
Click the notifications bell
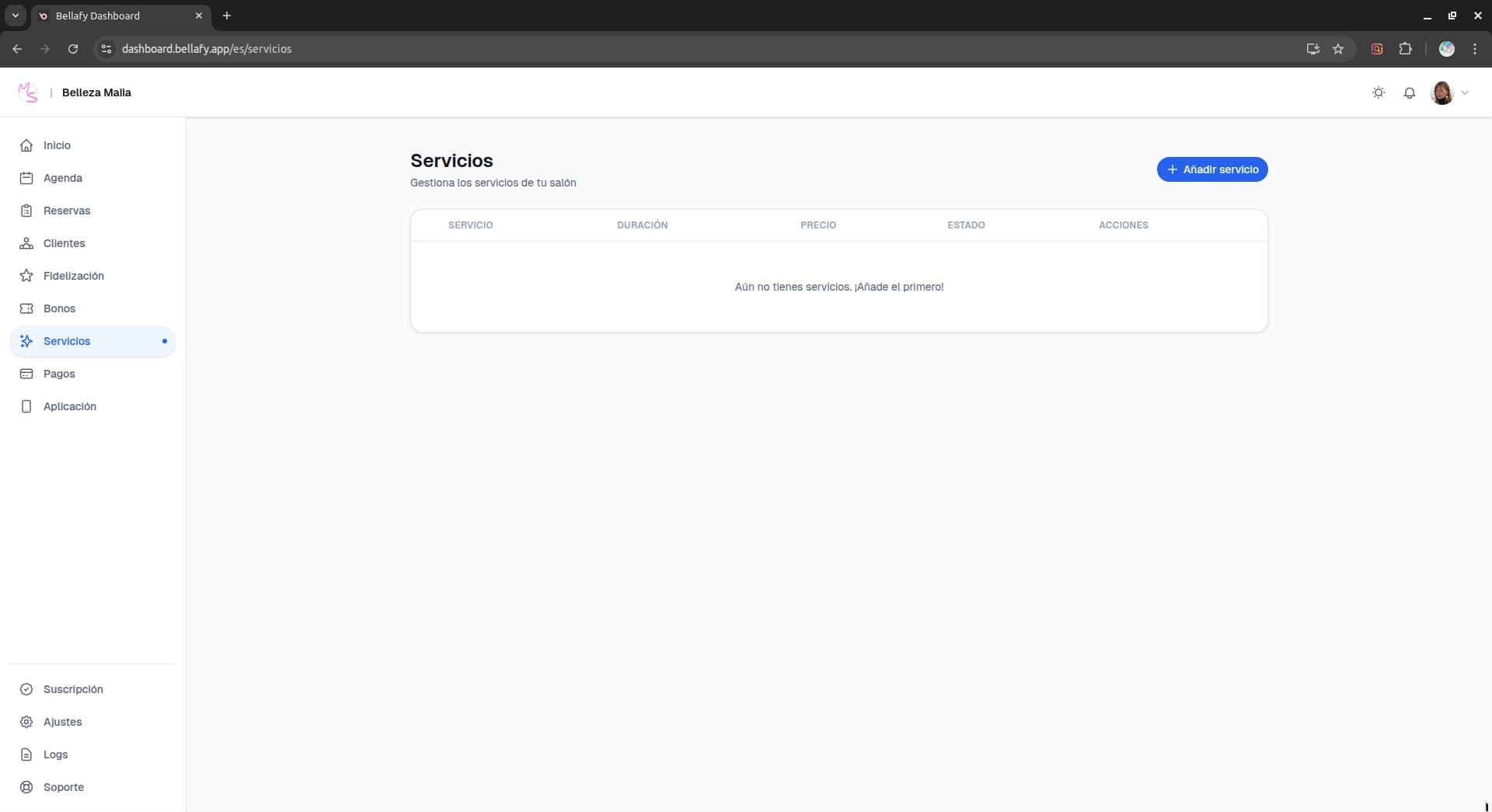click(x=1410, y=92)
